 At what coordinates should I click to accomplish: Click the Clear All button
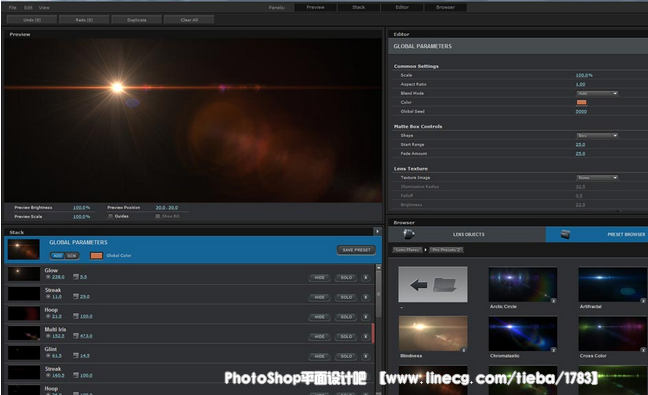coord(189,20)
